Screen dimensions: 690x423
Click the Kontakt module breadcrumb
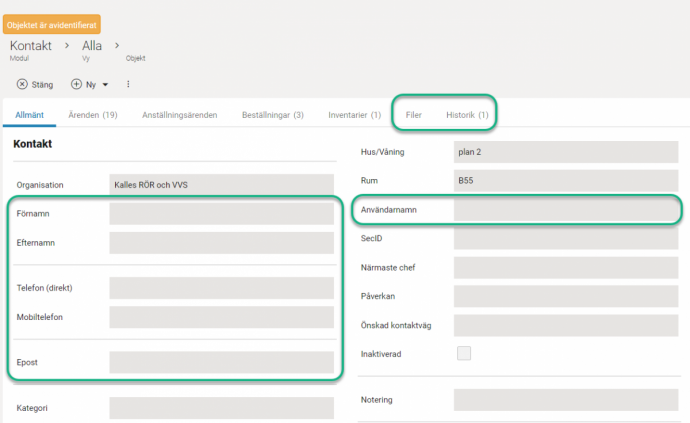pos(30,45)
